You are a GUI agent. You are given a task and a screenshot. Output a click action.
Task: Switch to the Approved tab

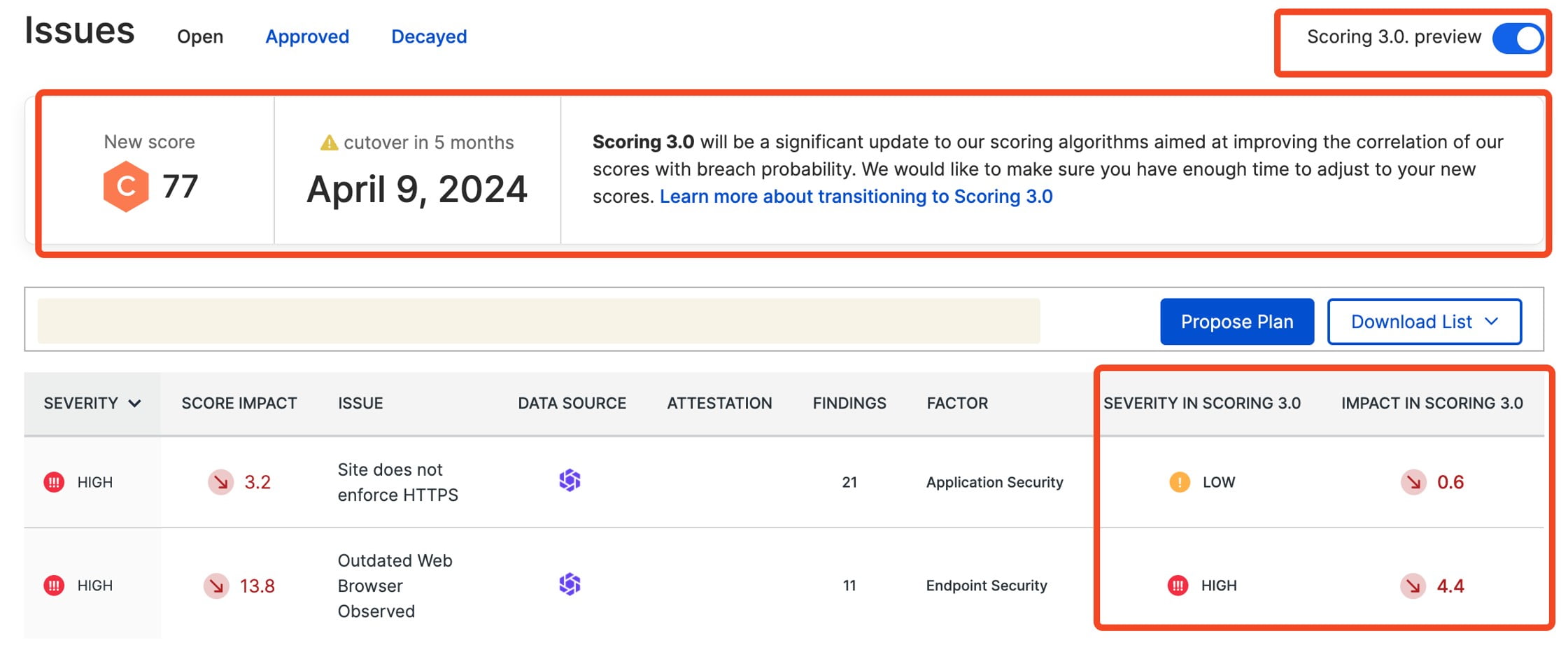(x=307, y=37)
